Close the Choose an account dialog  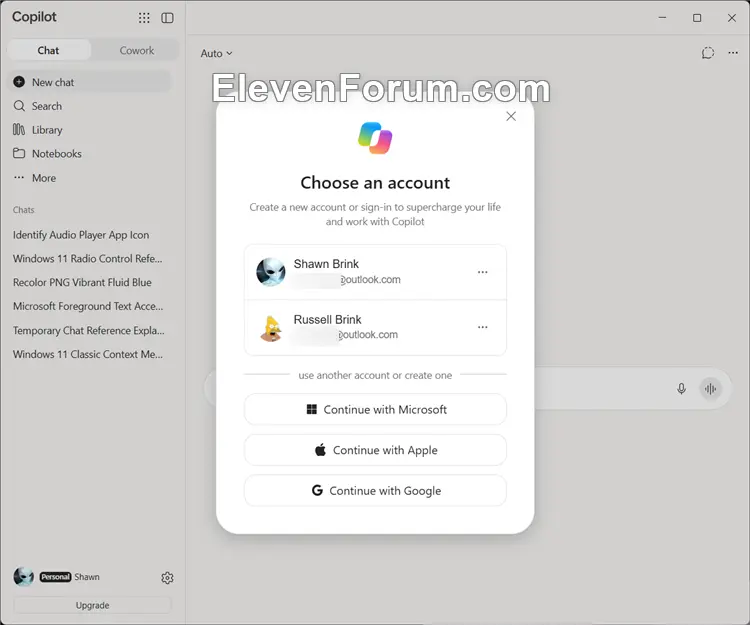click(511, 116)
